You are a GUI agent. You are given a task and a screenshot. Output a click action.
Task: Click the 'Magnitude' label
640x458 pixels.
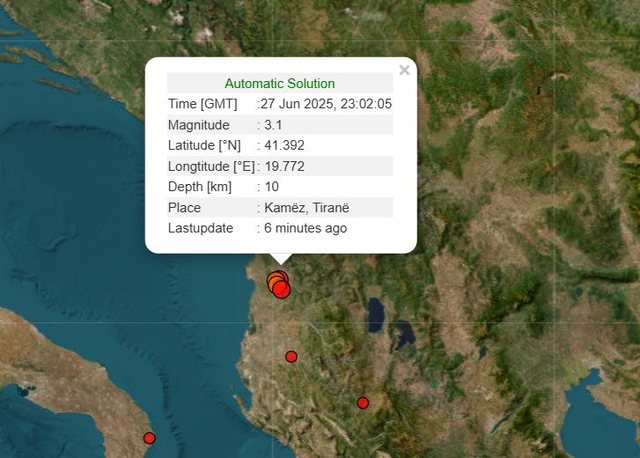(199, 125)
